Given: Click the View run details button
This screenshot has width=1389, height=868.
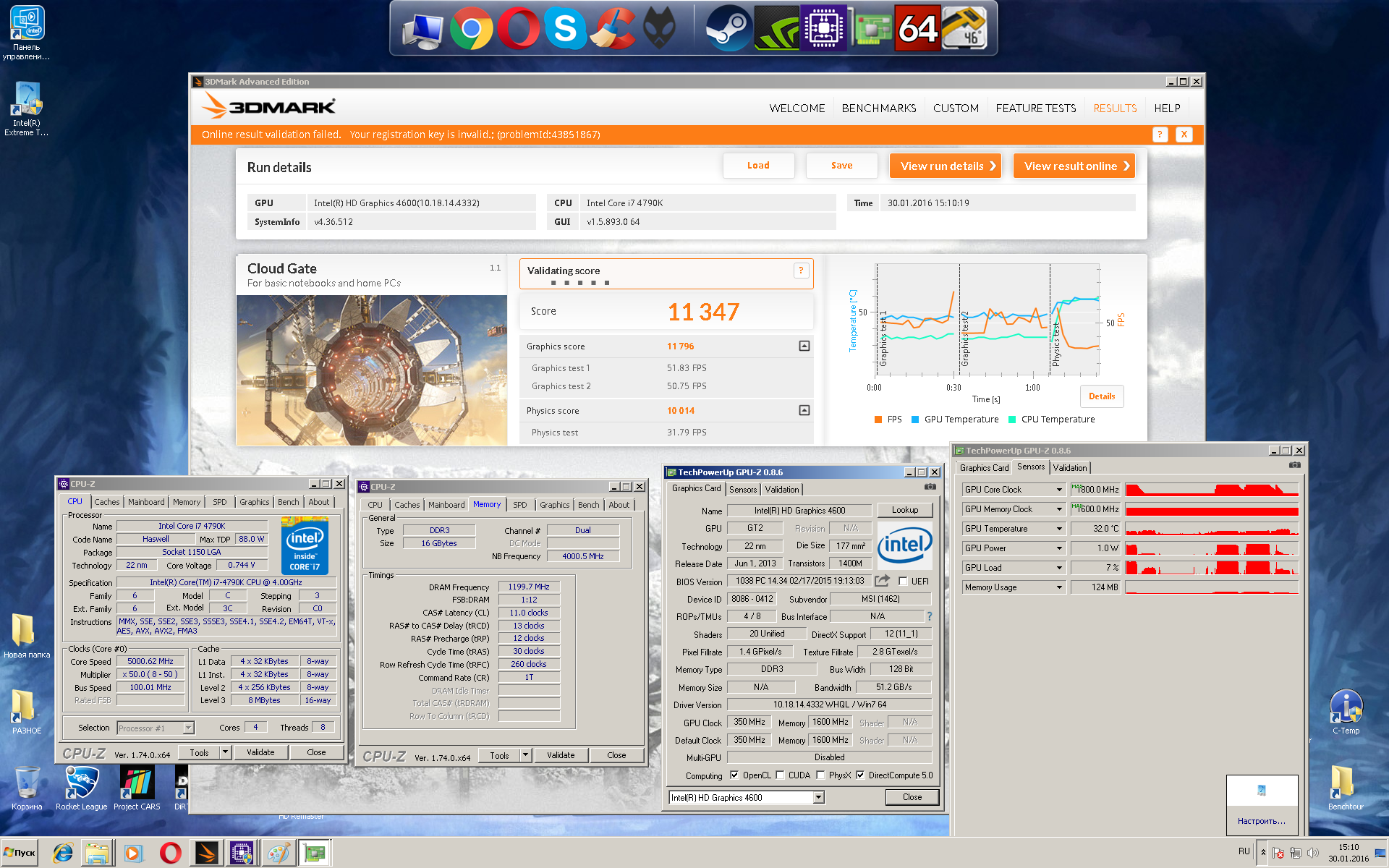Looking at the screenshot, I should (x=946, y=166).
